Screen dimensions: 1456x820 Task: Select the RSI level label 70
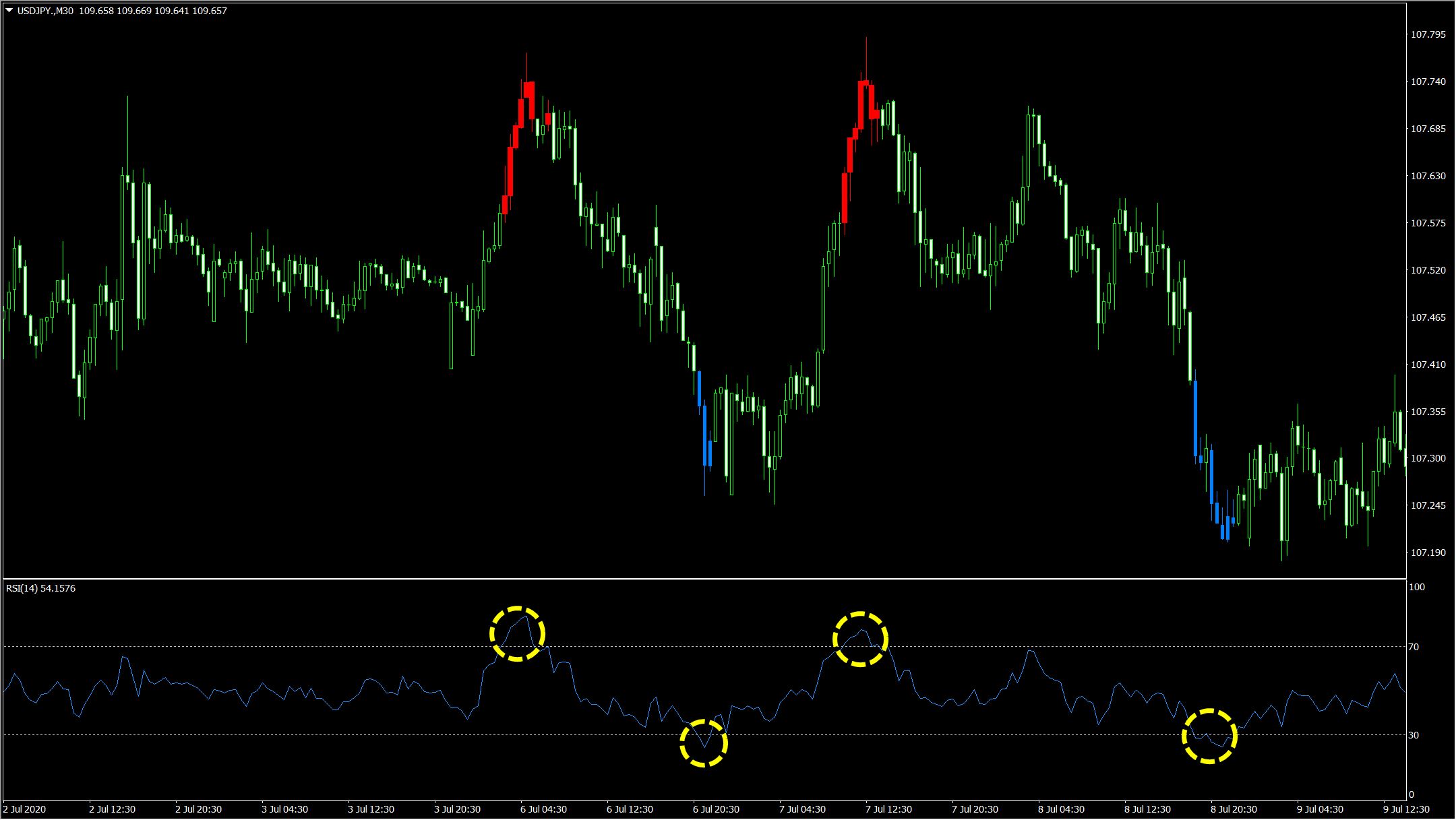(1414, 647)
